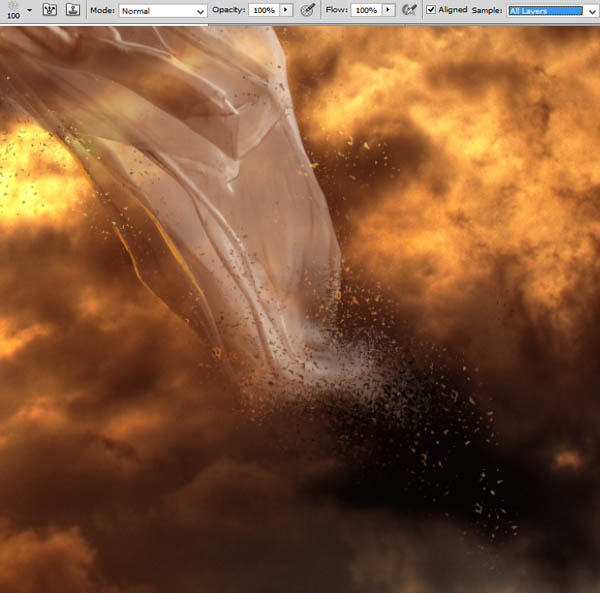
Task: Open the Flow slider popup arrow
Action: 388,10
